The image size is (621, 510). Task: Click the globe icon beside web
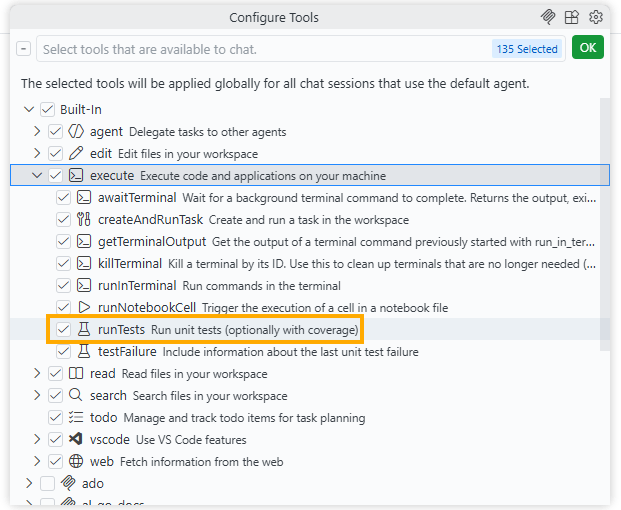[76, 461]
